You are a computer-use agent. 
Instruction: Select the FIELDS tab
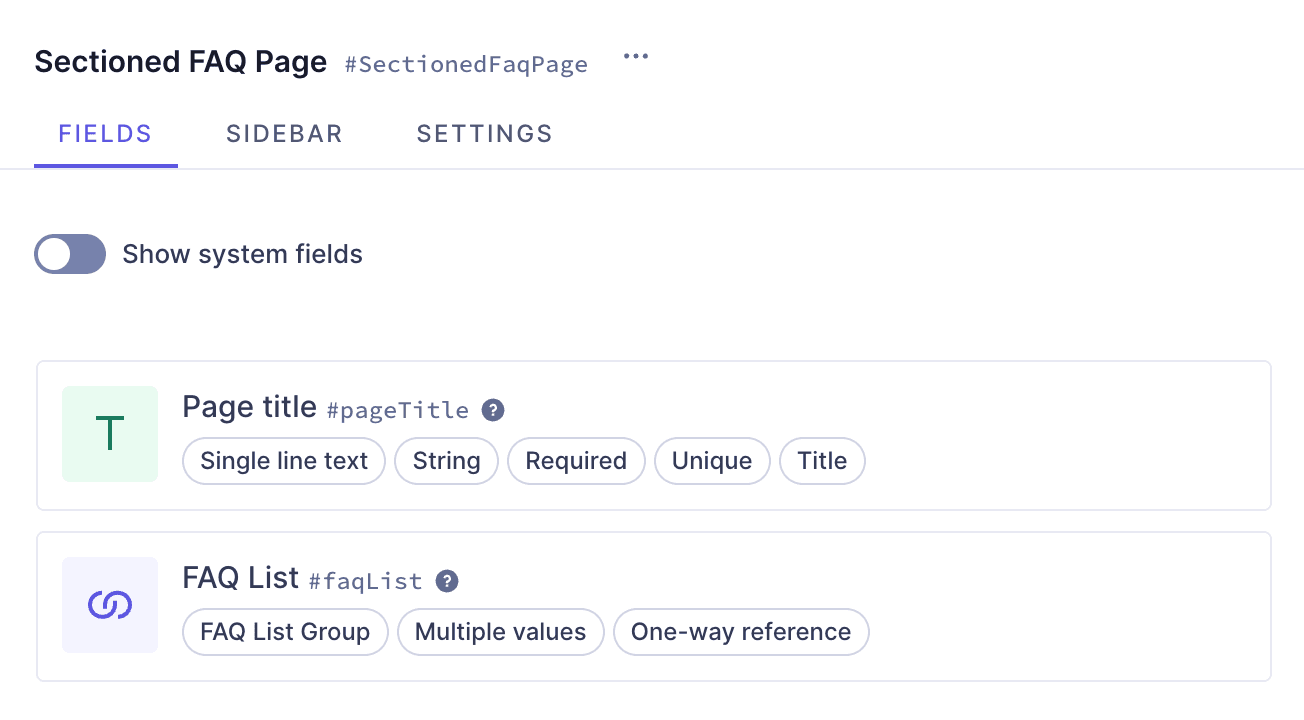point(105,133)
